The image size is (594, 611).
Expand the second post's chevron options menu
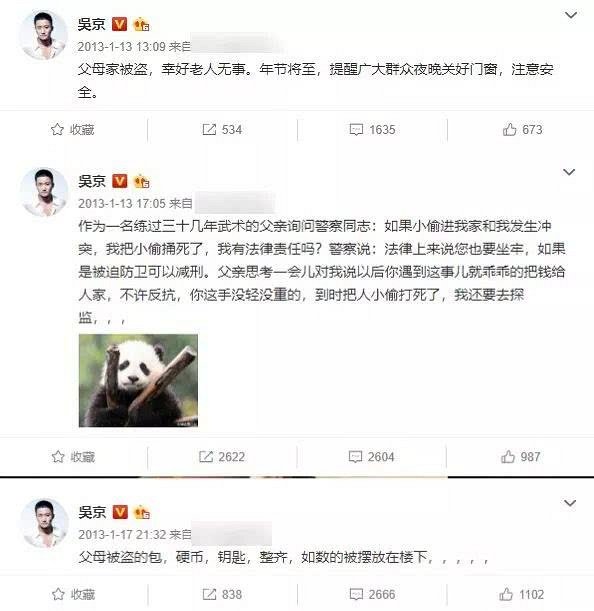tap(569, 172)
